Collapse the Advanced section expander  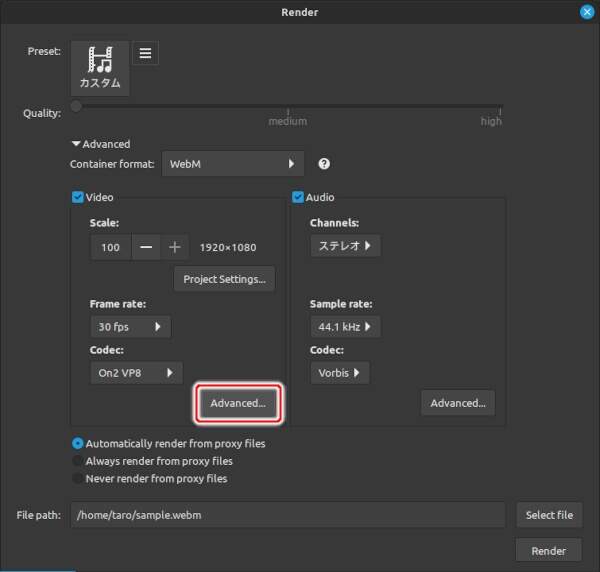pos(76,144)
